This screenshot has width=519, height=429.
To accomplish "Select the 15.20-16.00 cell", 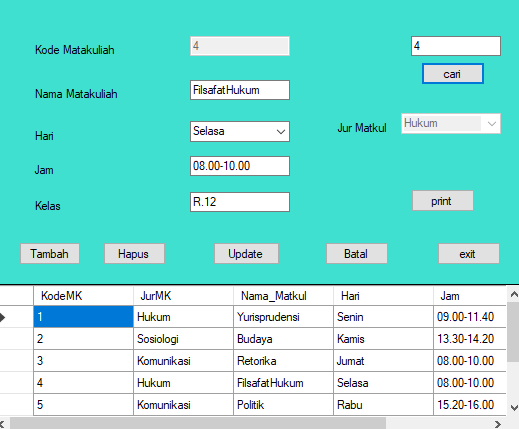I will 470,405.
